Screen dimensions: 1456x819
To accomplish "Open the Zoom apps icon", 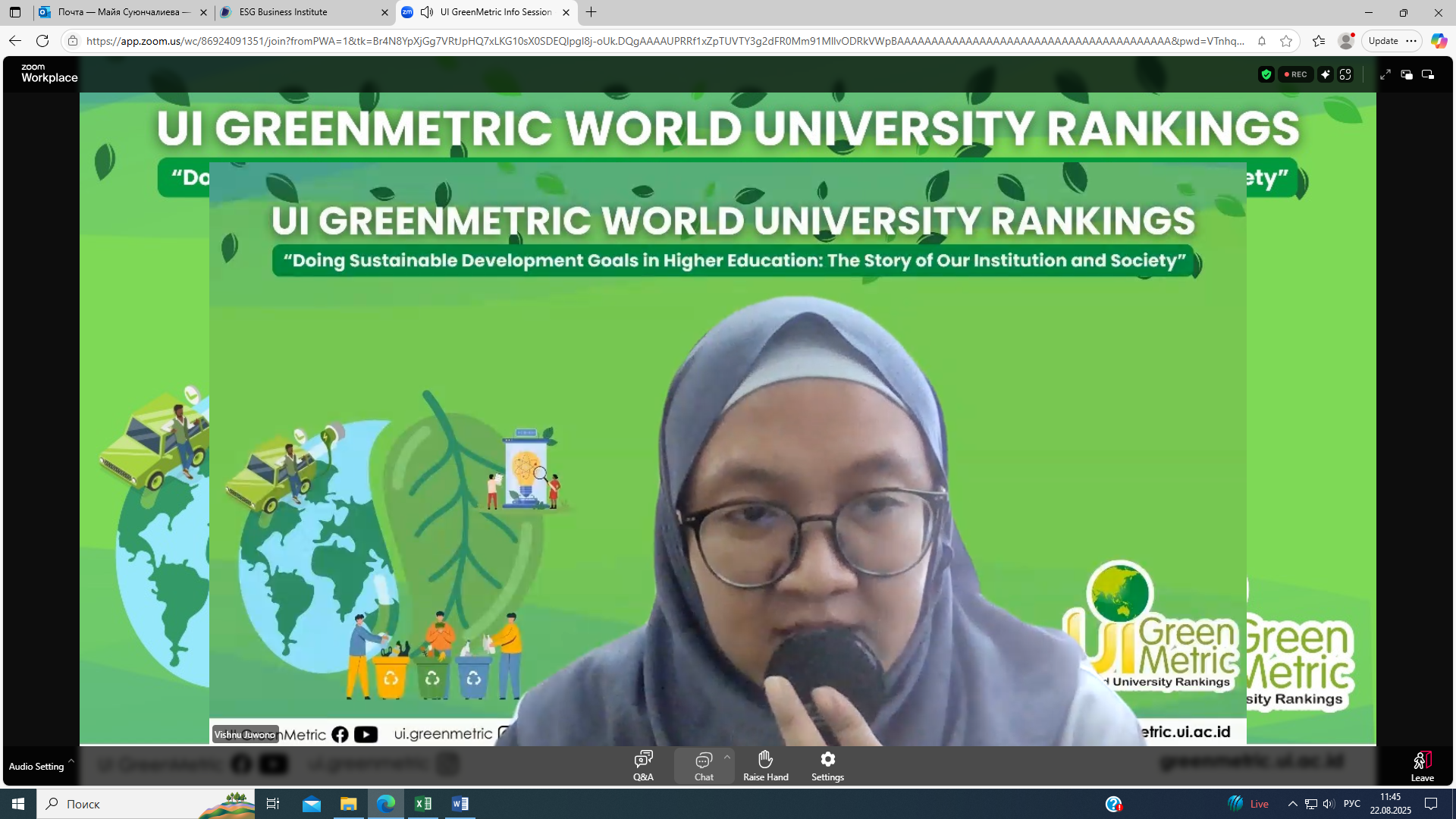I will 1345,74.
